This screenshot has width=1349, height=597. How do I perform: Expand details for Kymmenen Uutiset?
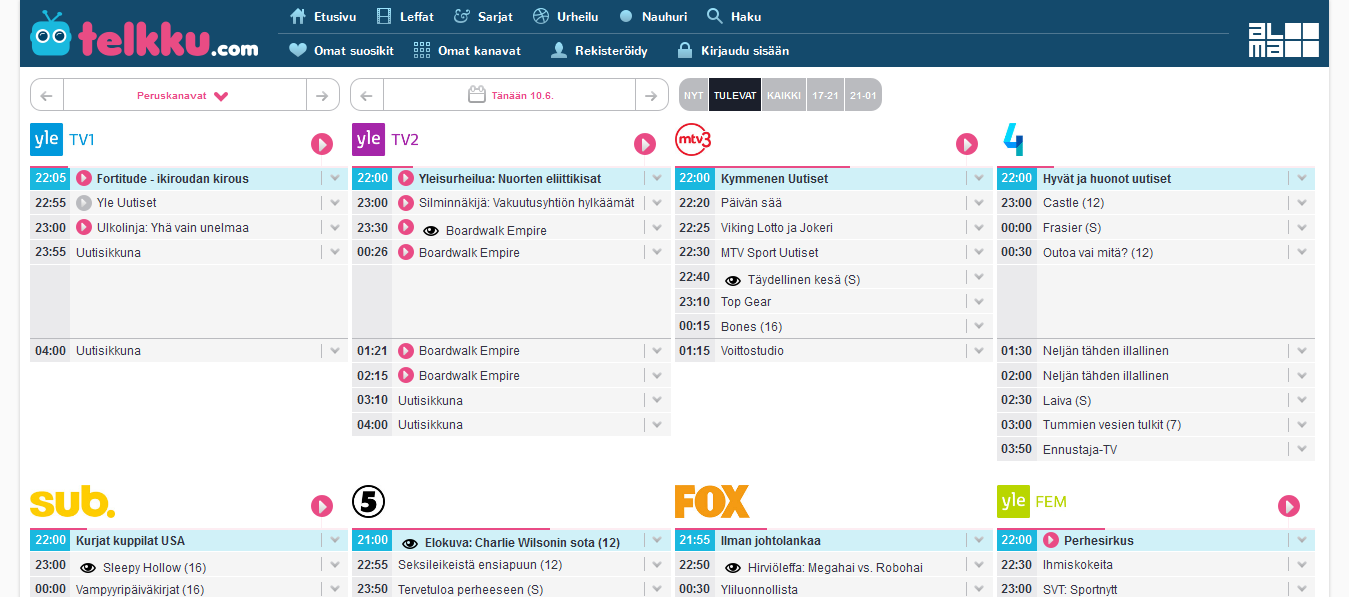click(x=978, y=177)
